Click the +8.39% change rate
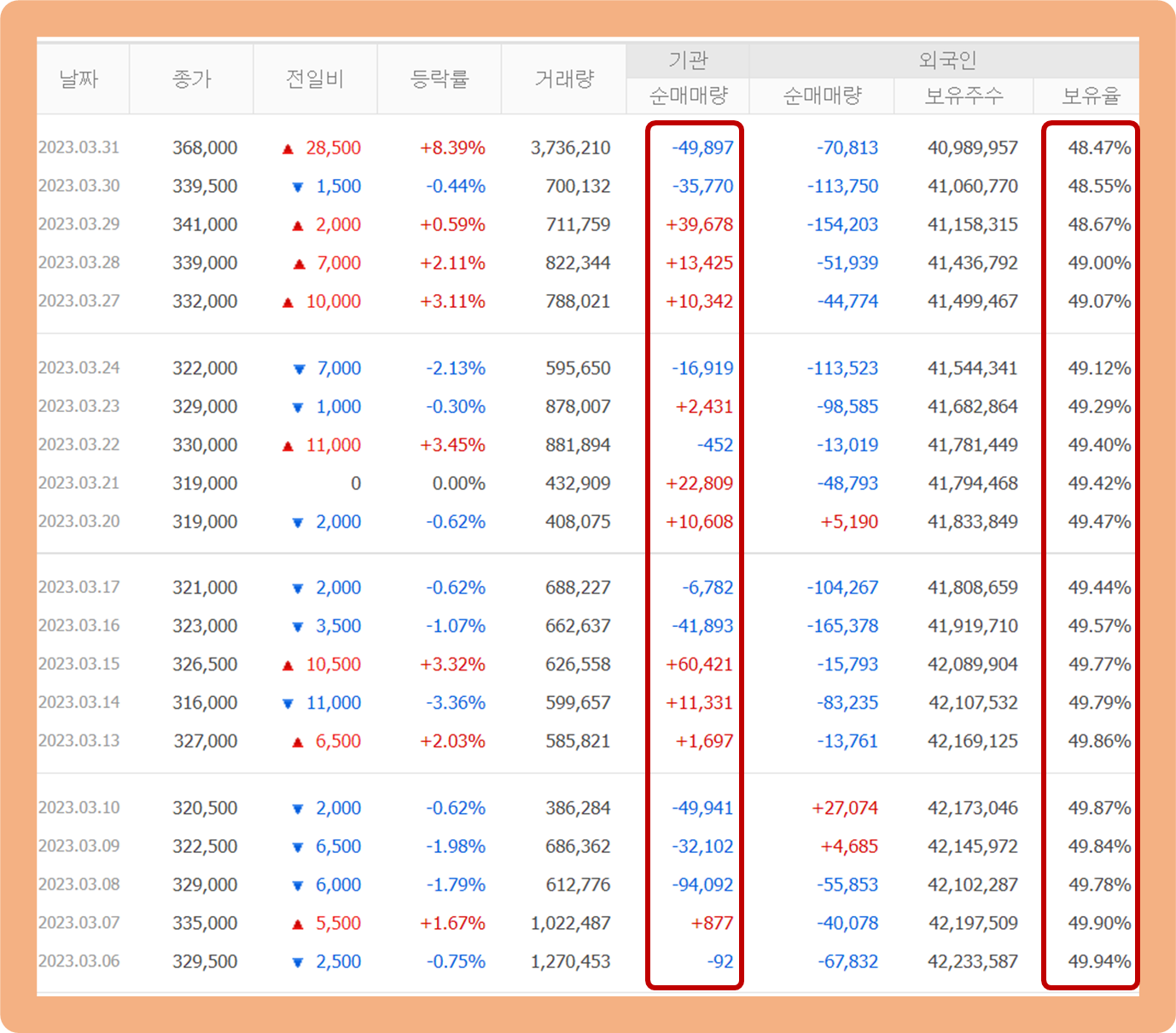This screenshot has width=1176, height=1033. 452,148
